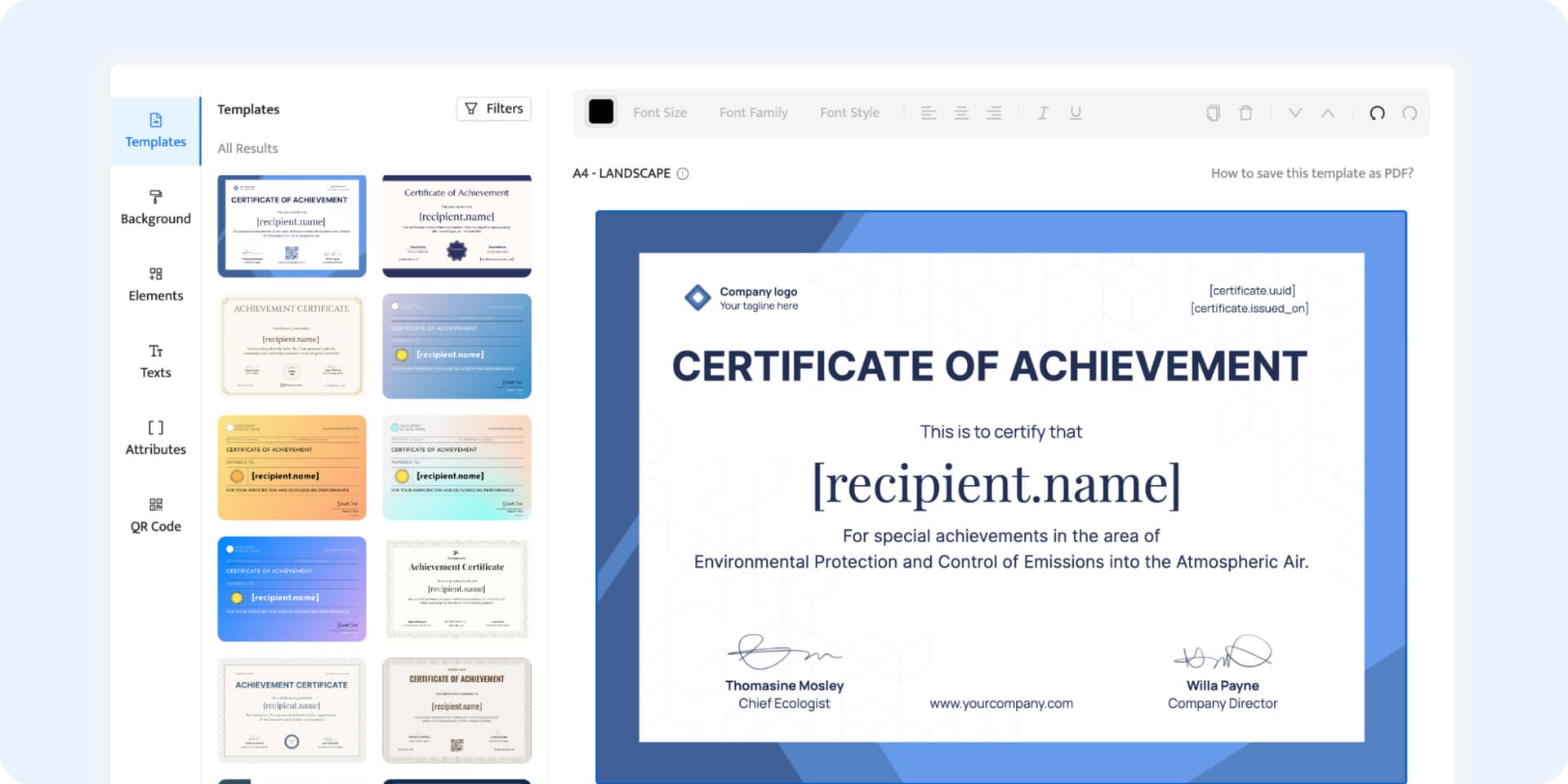Click the duplicate element icon

click(1214, 113)
